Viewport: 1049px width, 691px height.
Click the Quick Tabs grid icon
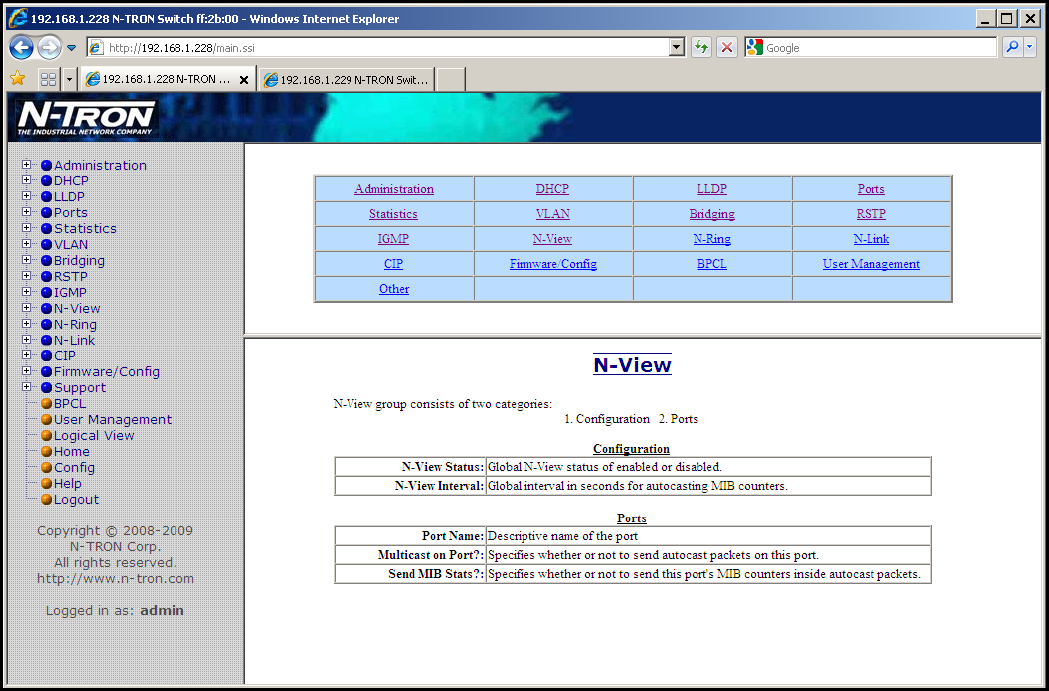pos(48,79)
